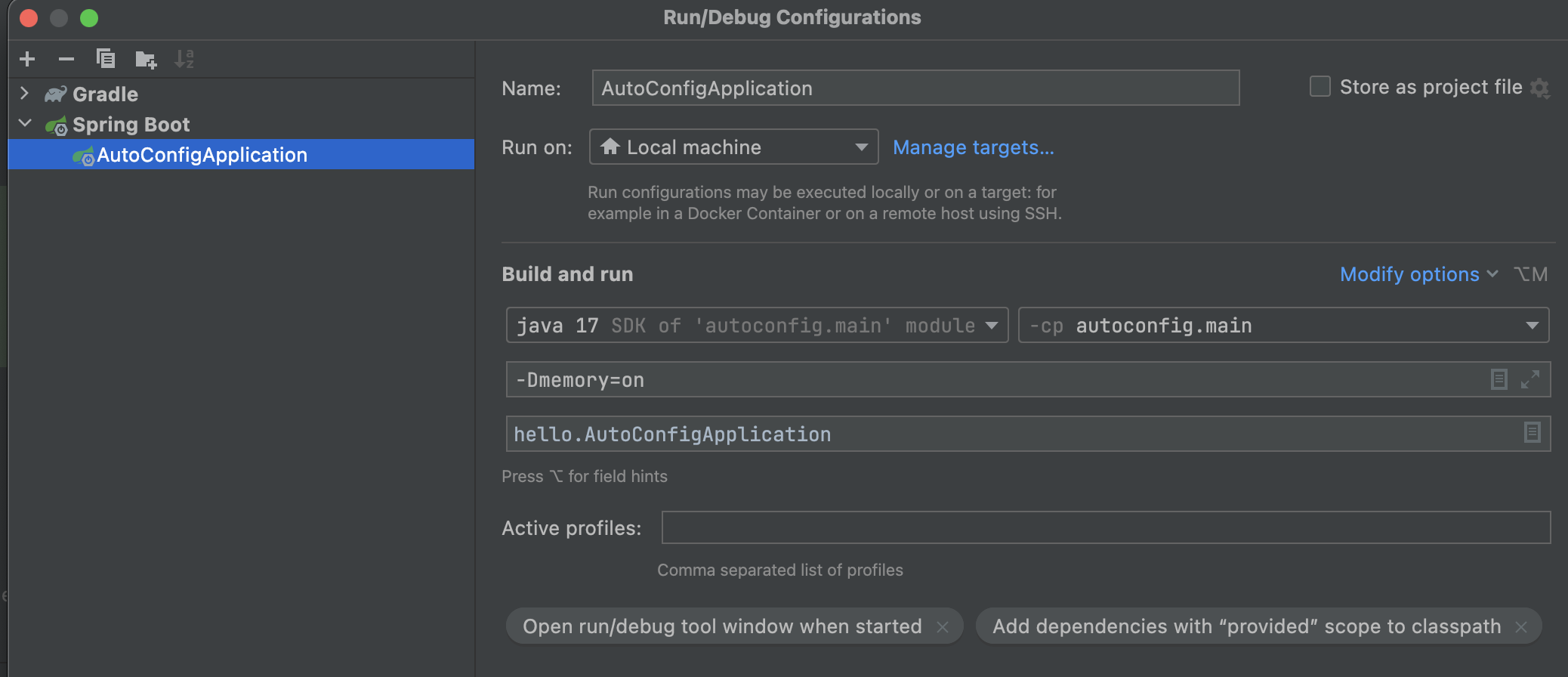This screenshot has height=677, width=1568.
Task: Click the 'Press ⌥ for field hints' text
Action: coord(585,476)
